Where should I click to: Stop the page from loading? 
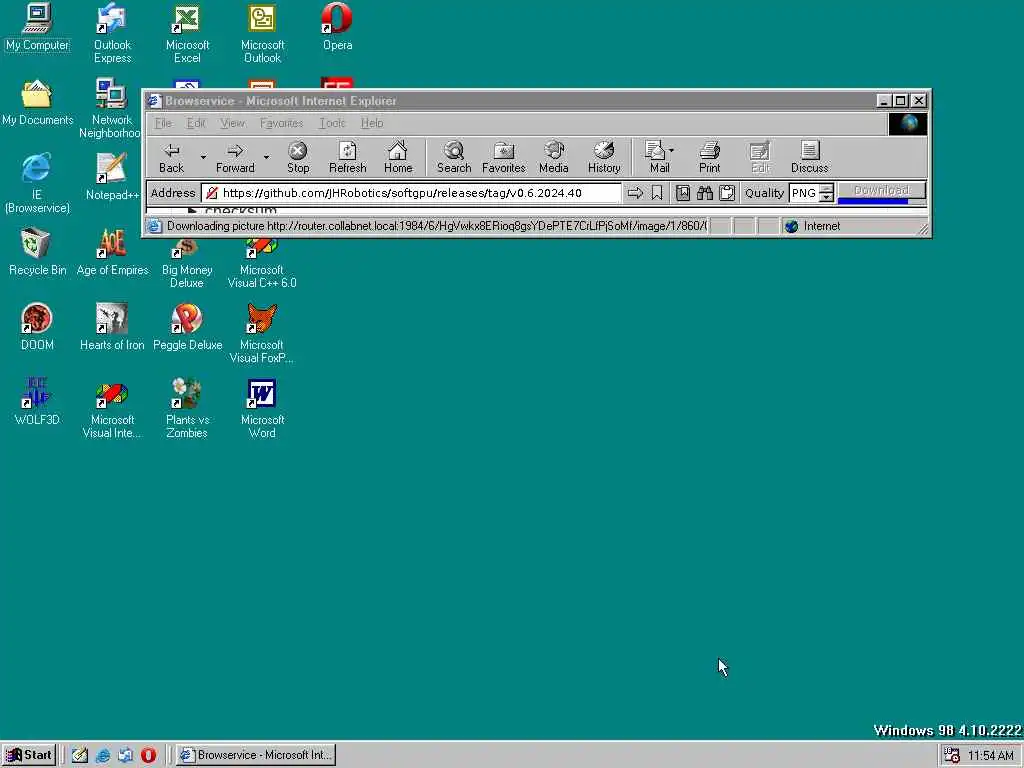(298, 158)
